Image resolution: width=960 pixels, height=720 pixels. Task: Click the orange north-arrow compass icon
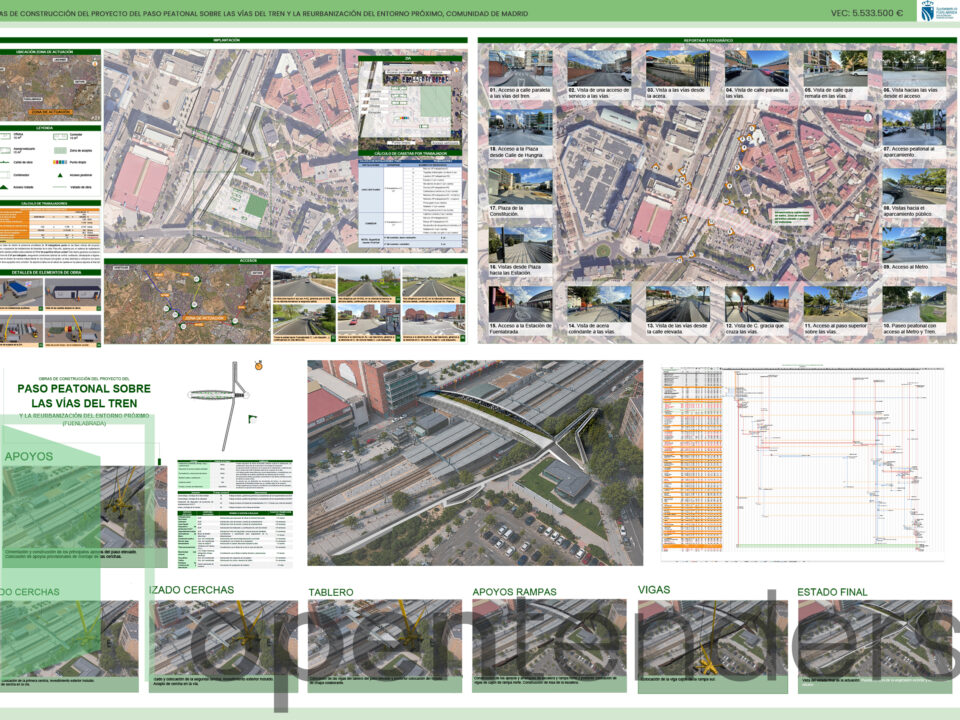(259, 366)
